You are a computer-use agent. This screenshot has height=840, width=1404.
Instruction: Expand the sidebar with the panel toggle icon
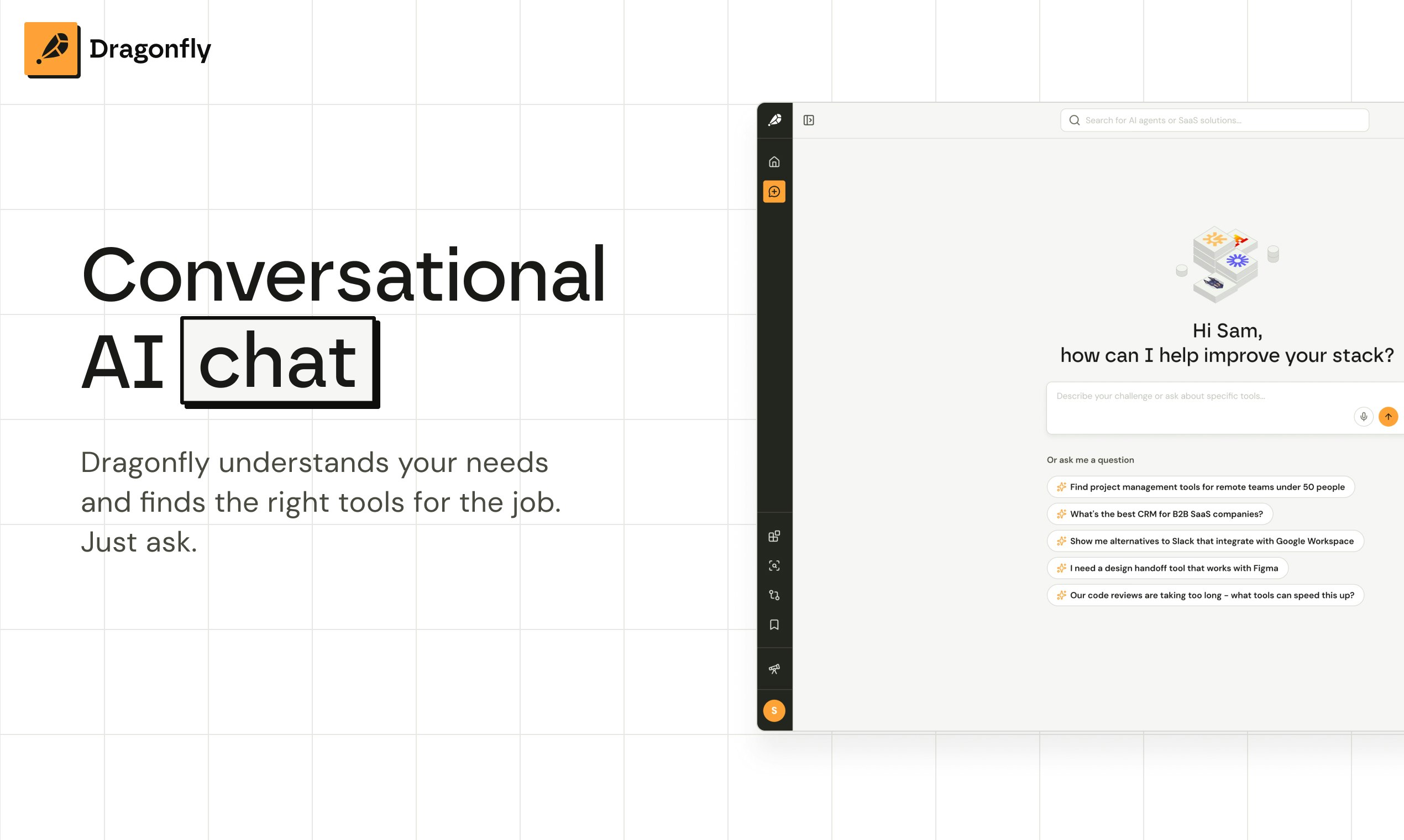pyautogui.click(x=809, y=120)
